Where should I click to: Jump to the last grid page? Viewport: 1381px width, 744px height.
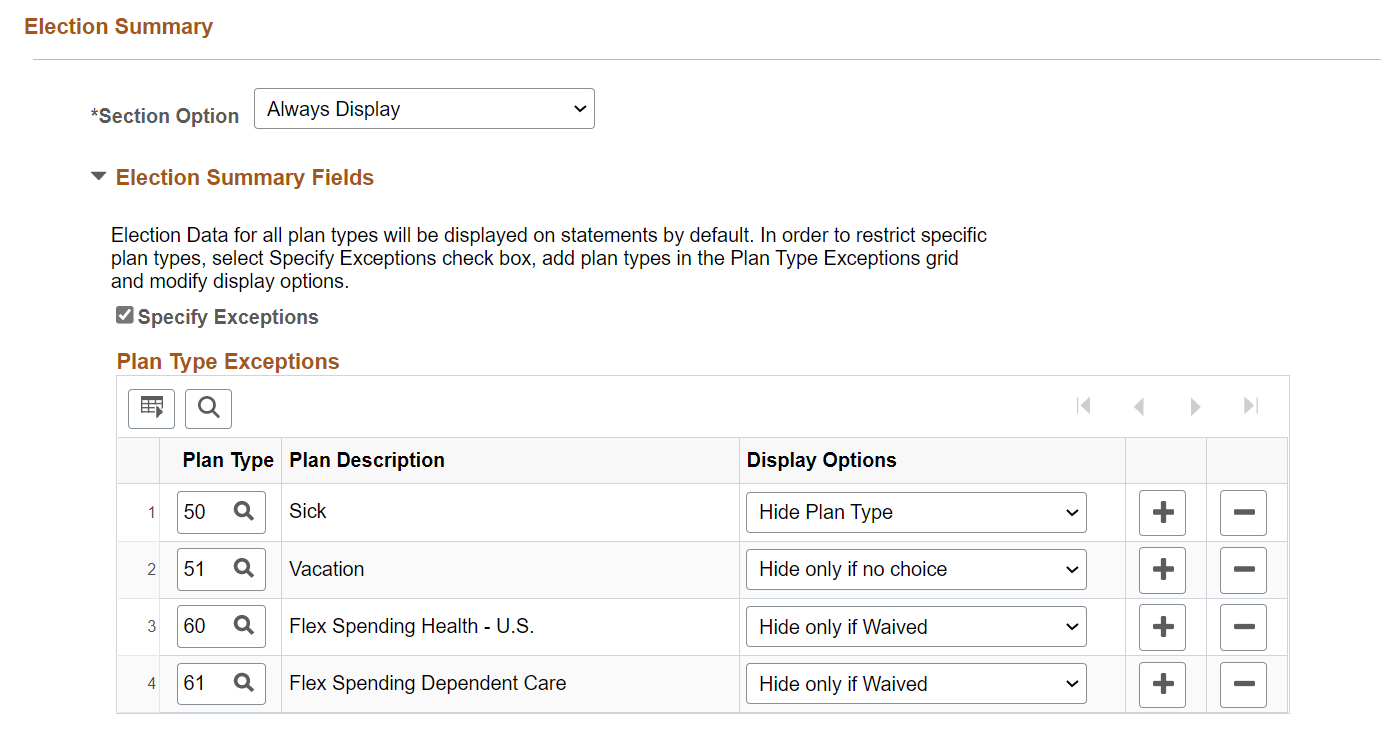(1250, 406)
